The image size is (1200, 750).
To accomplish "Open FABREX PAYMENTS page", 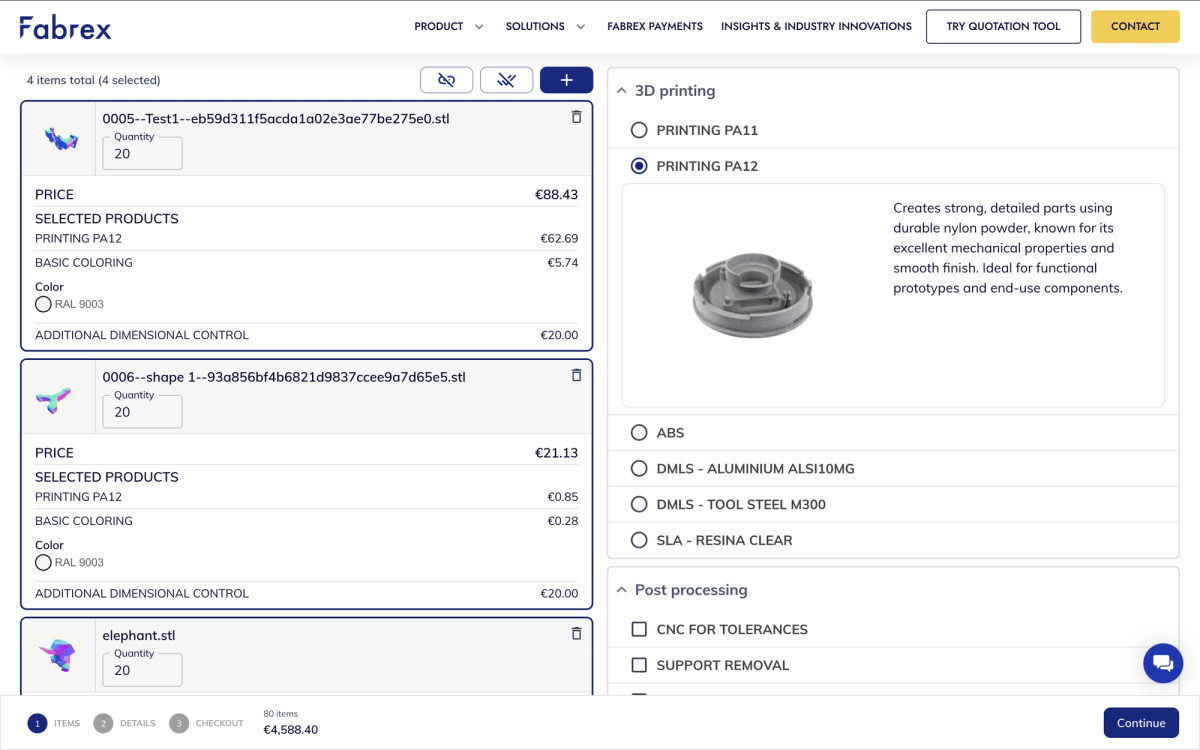I will point(655,27).
